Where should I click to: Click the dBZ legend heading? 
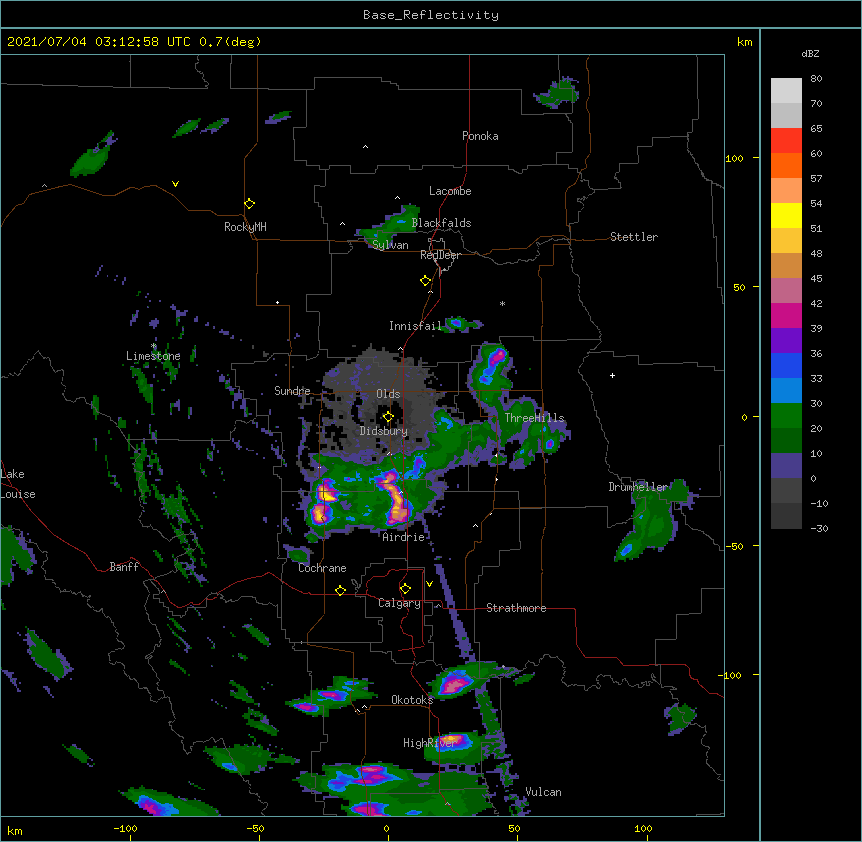810,54
